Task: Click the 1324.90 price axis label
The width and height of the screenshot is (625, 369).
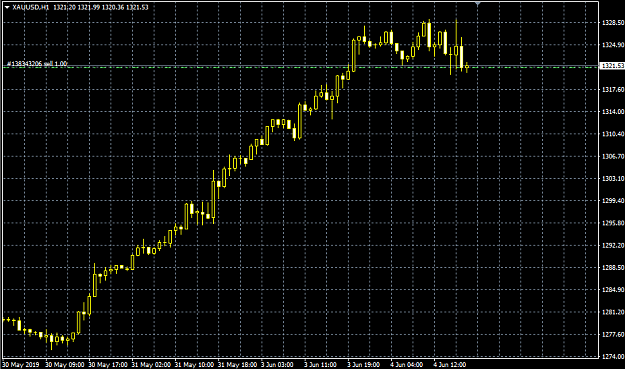Action: 613,45
